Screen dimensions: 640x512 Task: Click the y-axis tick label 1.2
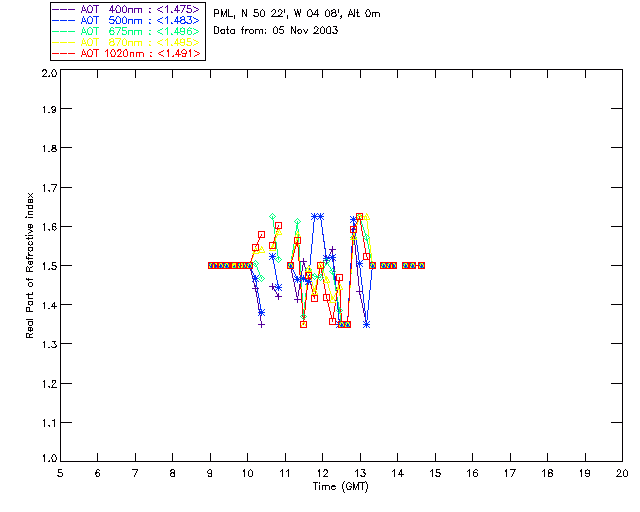point(49,384)
